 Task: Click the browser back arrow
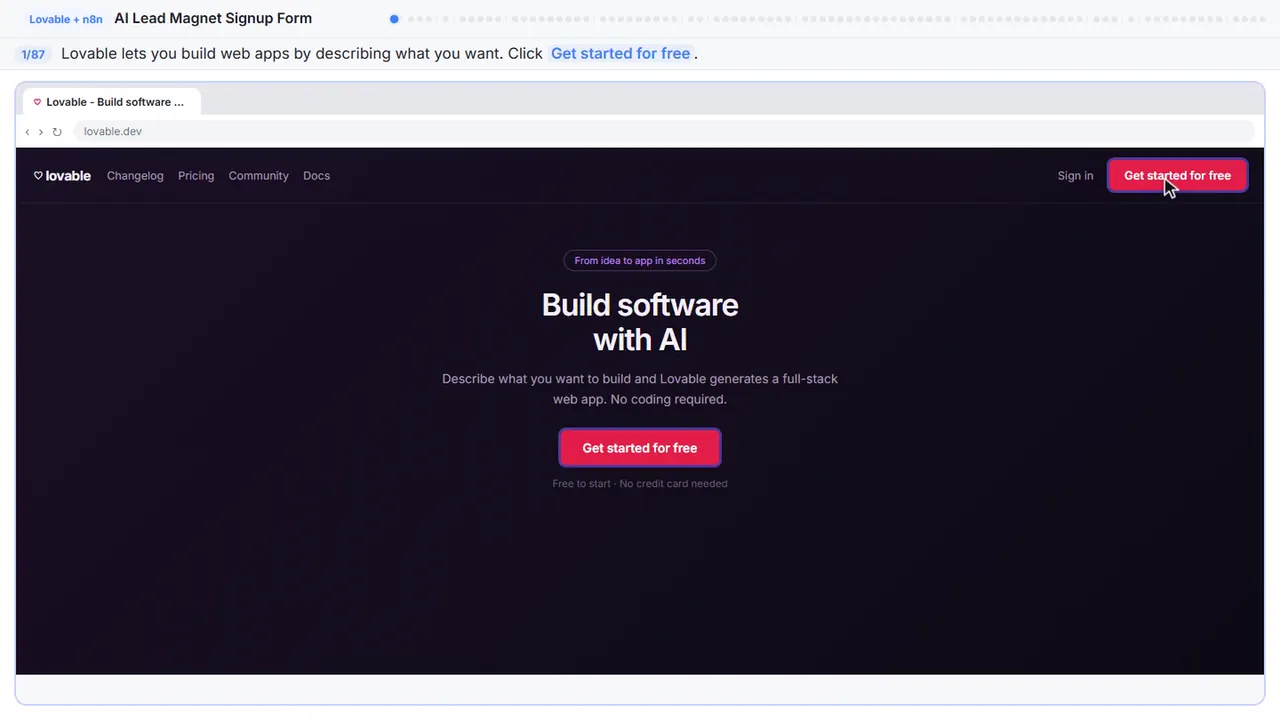tap(27, 132)
